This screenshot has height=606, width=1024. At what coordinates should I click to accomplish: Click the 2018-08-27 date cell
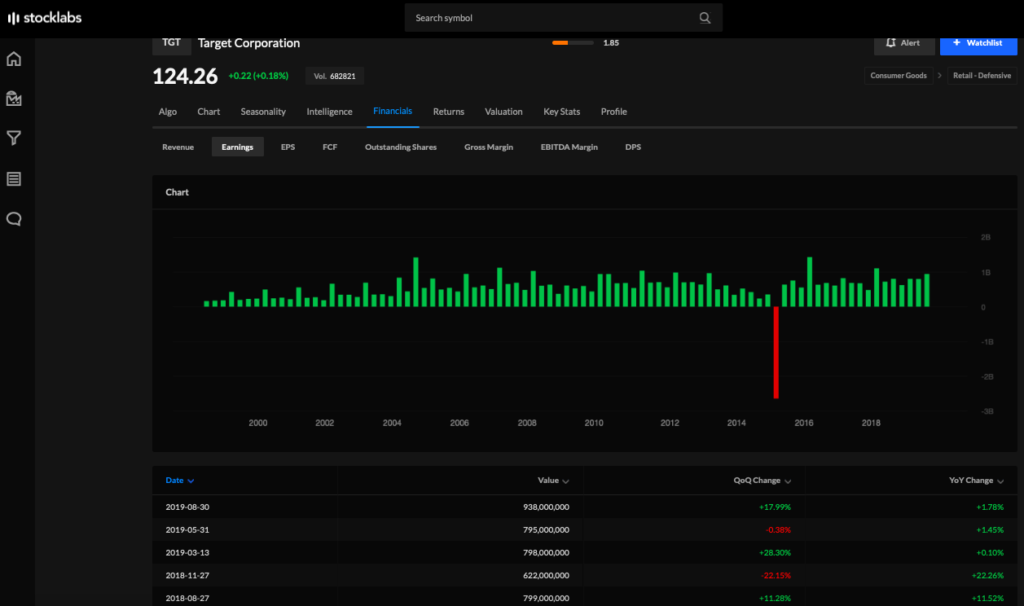pyautogui.click(x=187, y=598)
